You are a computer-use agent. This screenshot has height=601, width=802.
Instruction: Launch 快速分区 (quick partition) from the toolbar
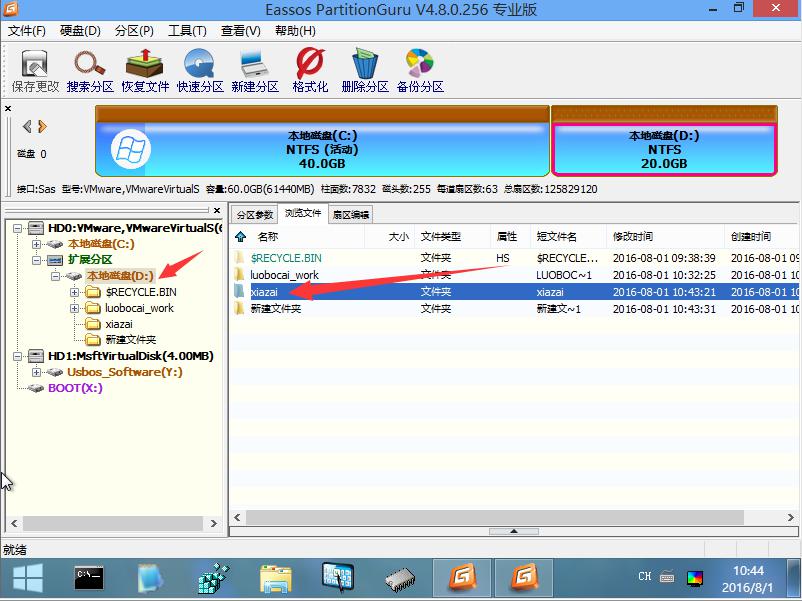point(202,68)
